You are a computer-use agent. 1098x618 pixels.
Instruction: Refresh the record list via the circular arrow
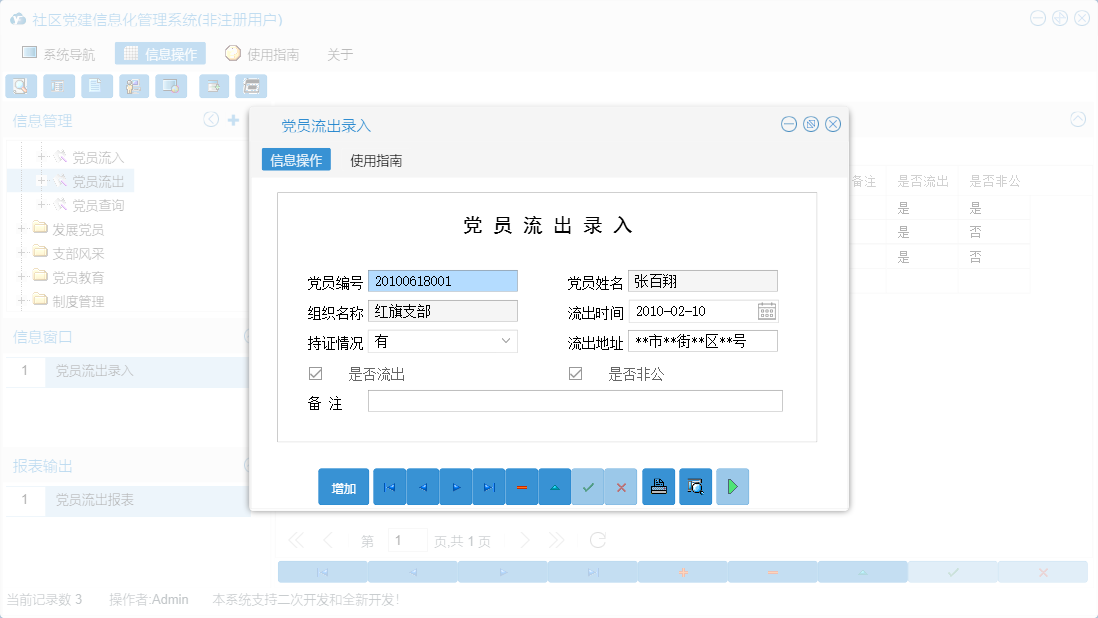(x=597, y=539)
